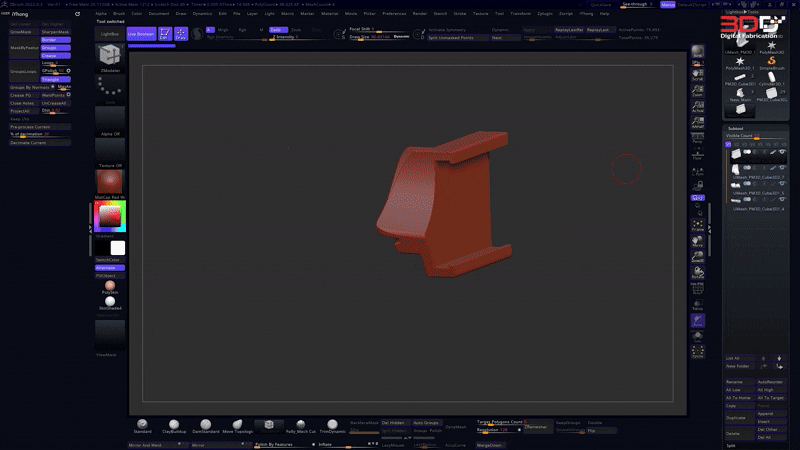800x450 pixels.
Task: Select the ZModeler brush thumbnail
Action: click(110, 59)
